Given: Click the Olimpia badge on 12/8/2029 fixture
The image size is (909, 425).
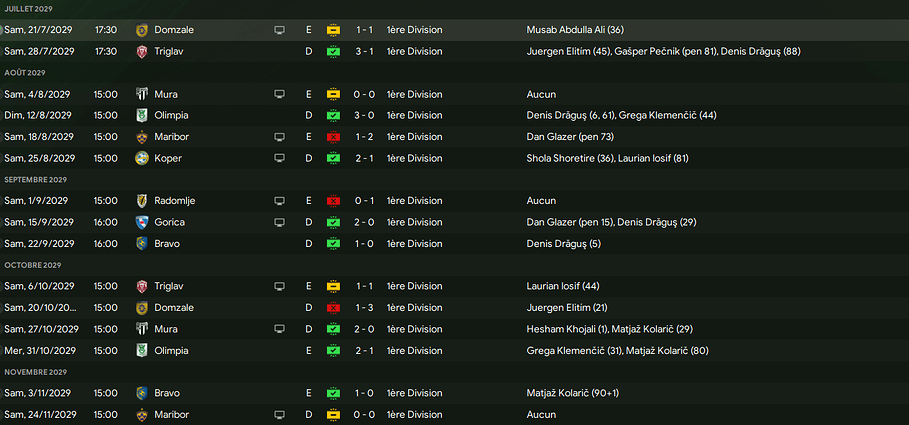Looking at the screenshot, I should coord(142,115).
